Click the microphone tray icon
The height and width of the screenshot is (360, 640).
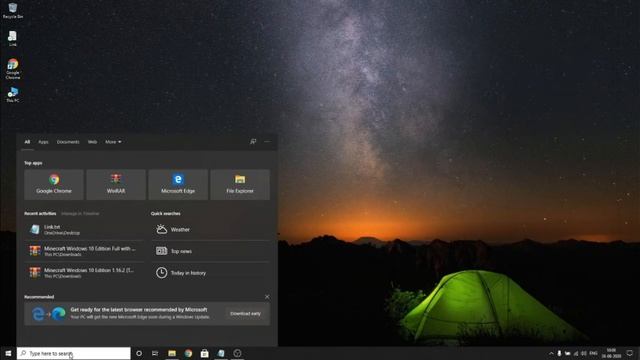coord(559,353)
